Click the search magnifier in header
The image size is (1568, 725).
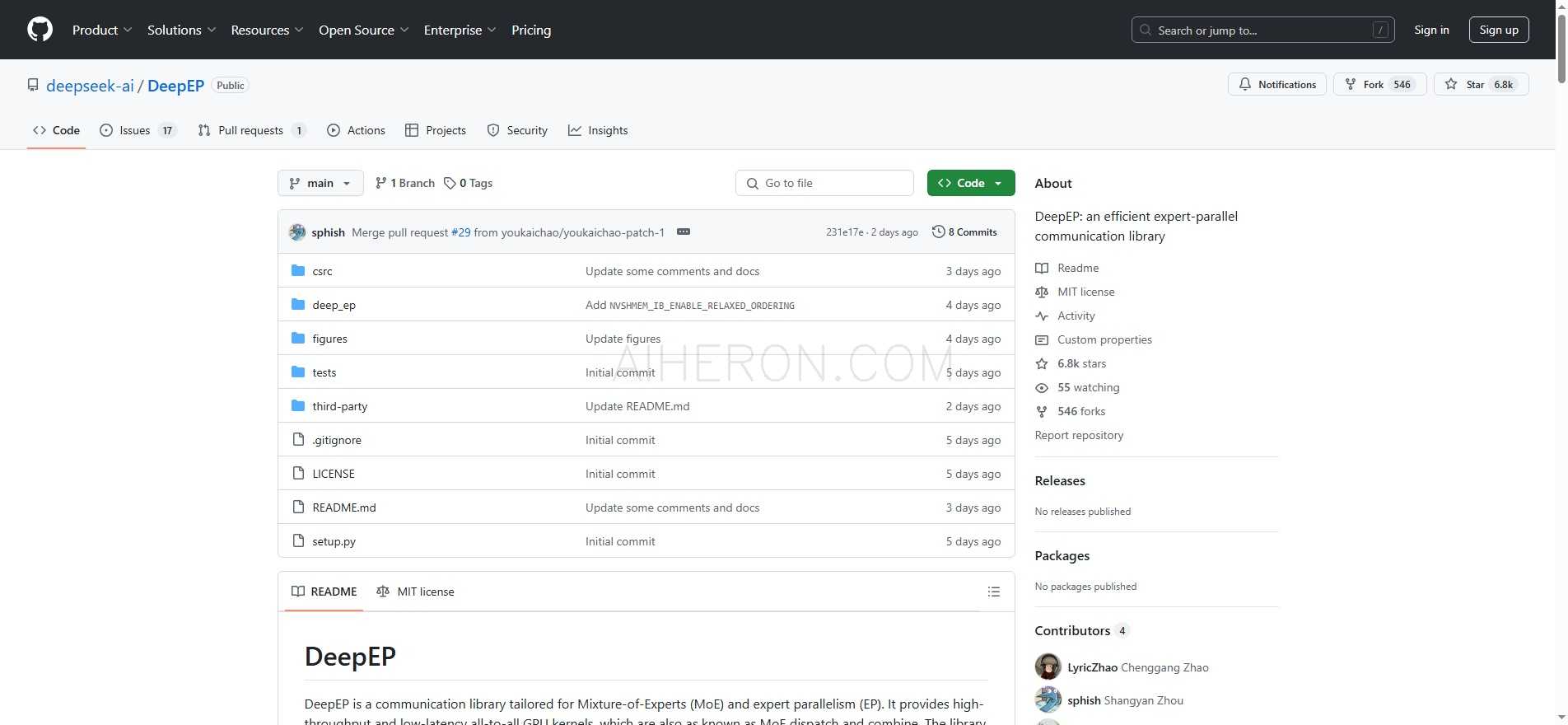click(1146, 30)
